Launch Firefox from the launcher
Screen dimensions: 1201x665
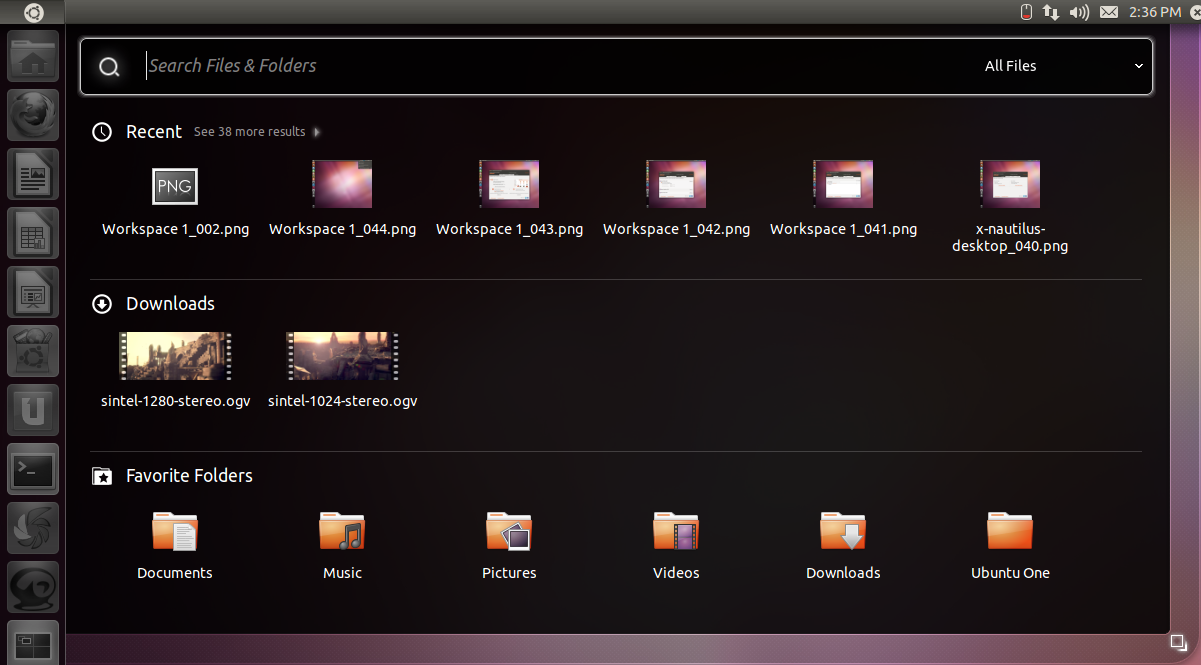(x=33, y=115)
